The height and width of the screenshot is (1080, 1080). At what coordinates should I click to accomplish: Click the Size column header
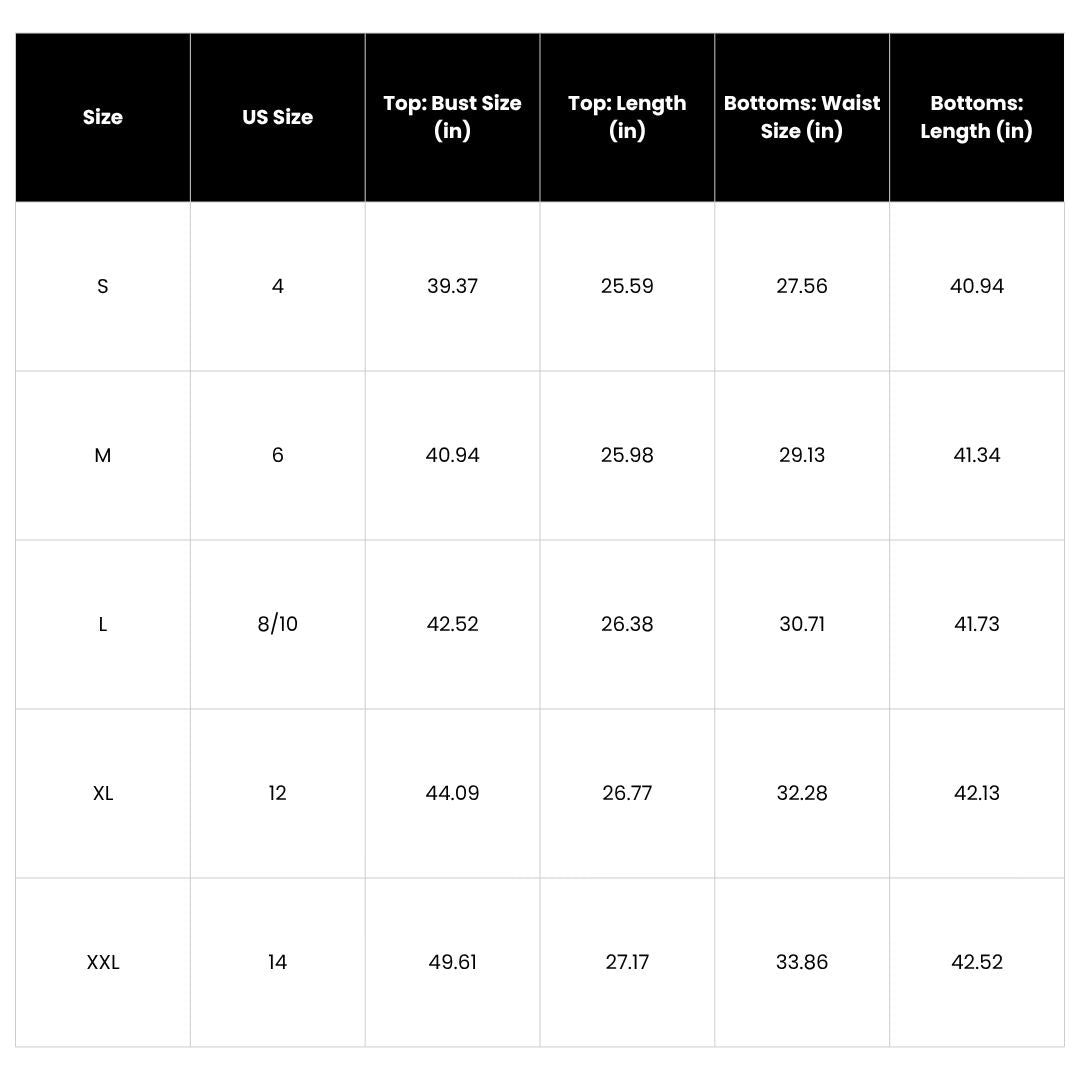103,117
